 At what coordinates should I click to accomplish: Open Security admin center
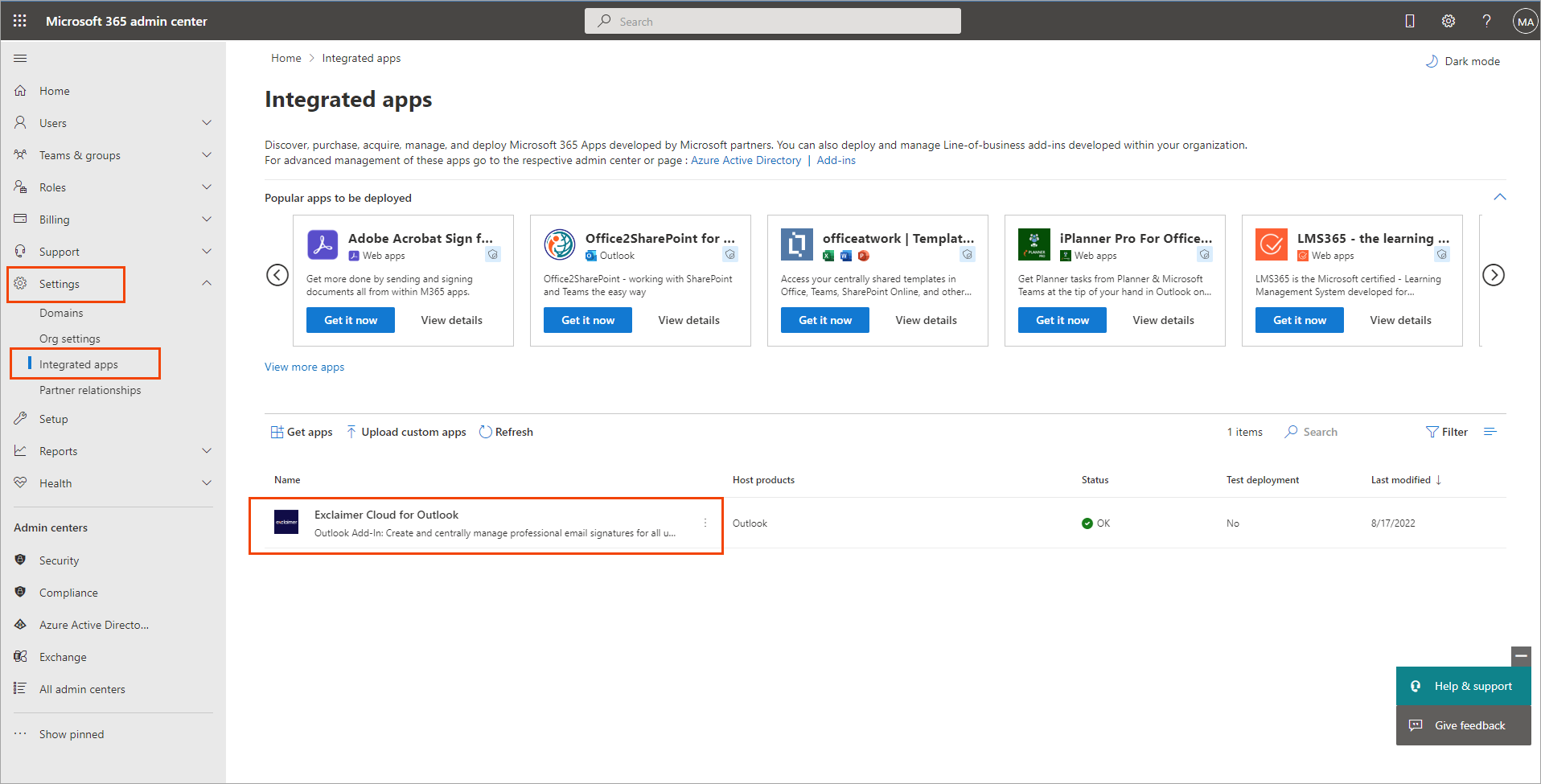(59, 560)
